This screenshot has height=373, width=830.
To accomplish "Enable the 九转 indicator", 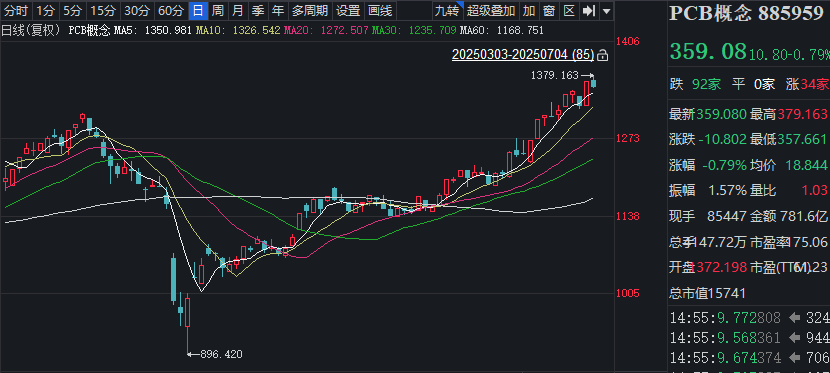I will point(447,11).
